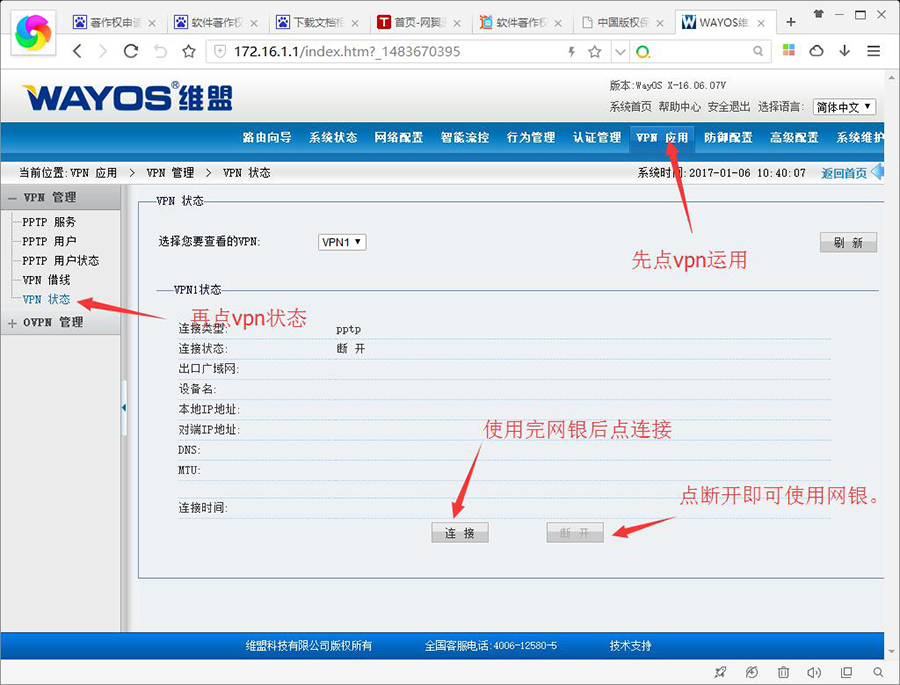
Task: Select PPTP 用户 in the sidebar
Action: [49, 242]
